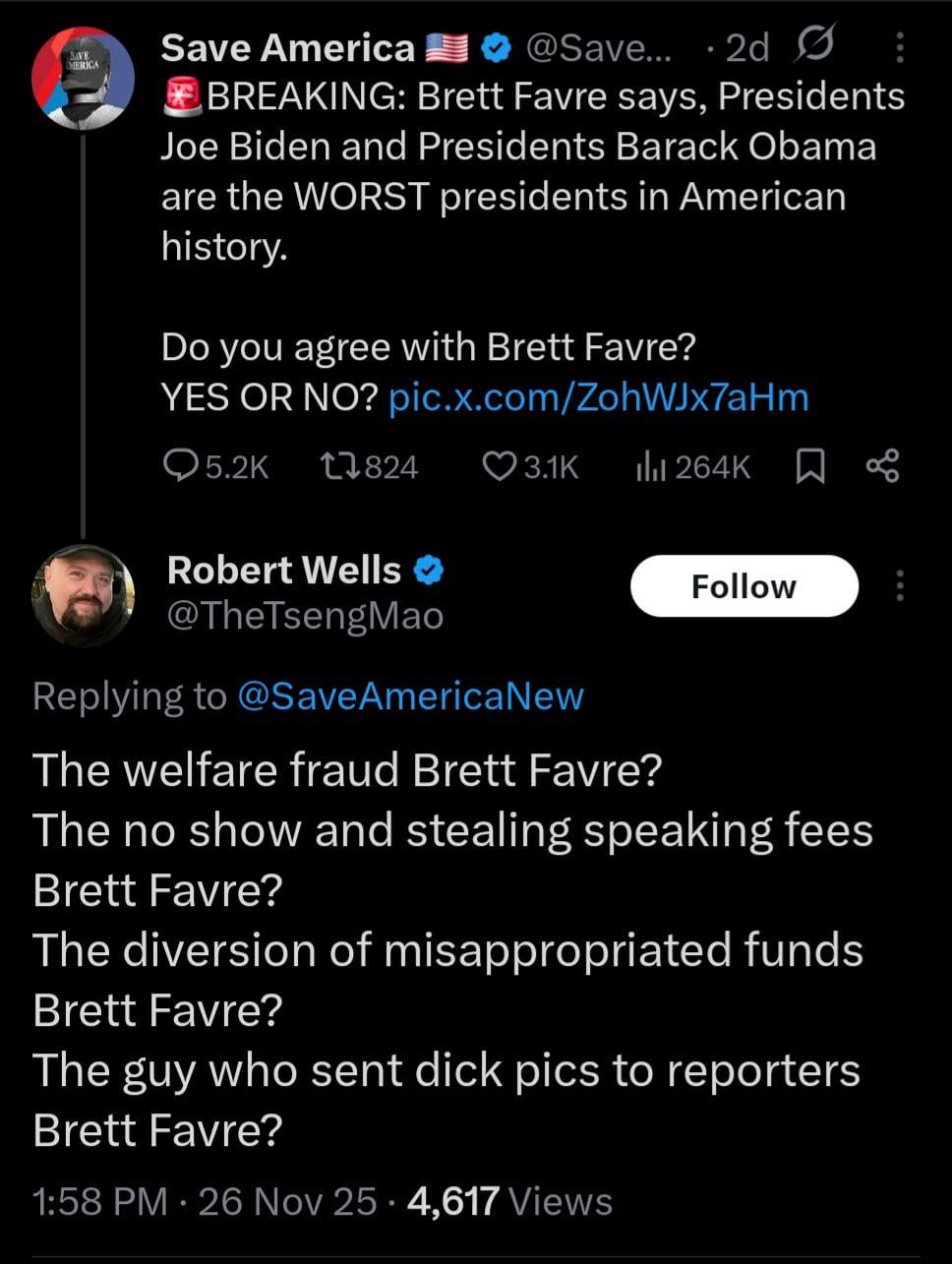Click Save America's blue verified badge
Screen dimensions: 952x1264
click(499, 48)
